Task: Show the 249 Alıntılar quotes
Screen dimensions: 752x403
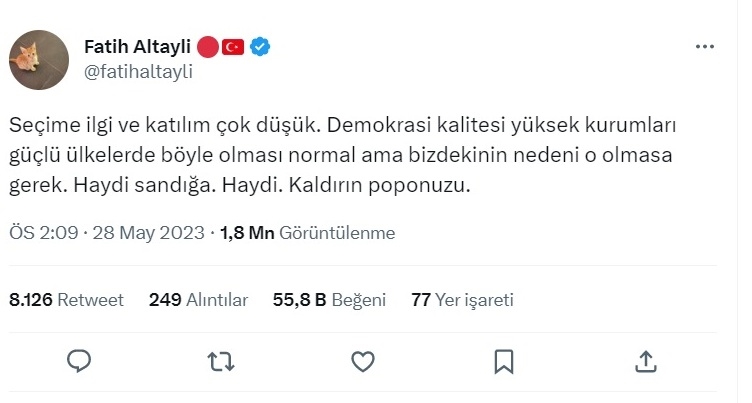Action: (198, 300)
